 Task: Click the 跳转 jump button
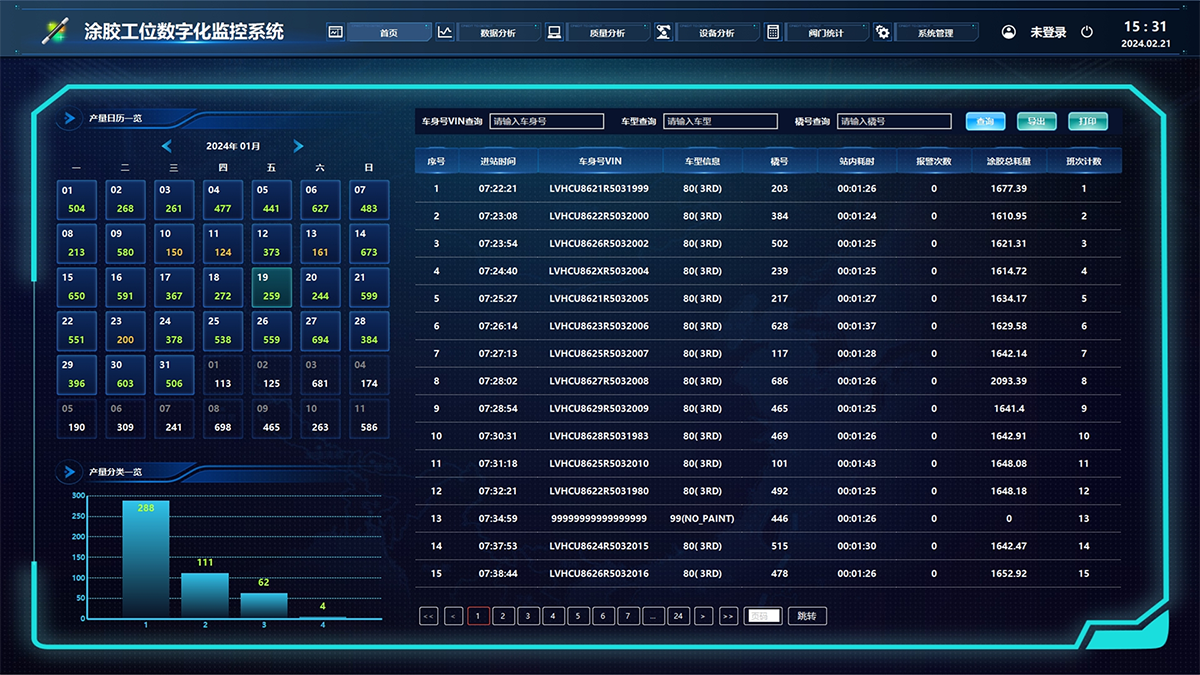(x=807, y=616)
